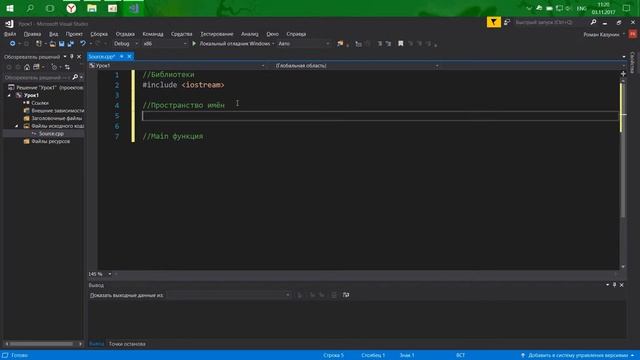Click the Quick Launch magnifier icon
Image resolution: width=640 pixels, height=360 pixels.
click(593, 22)
